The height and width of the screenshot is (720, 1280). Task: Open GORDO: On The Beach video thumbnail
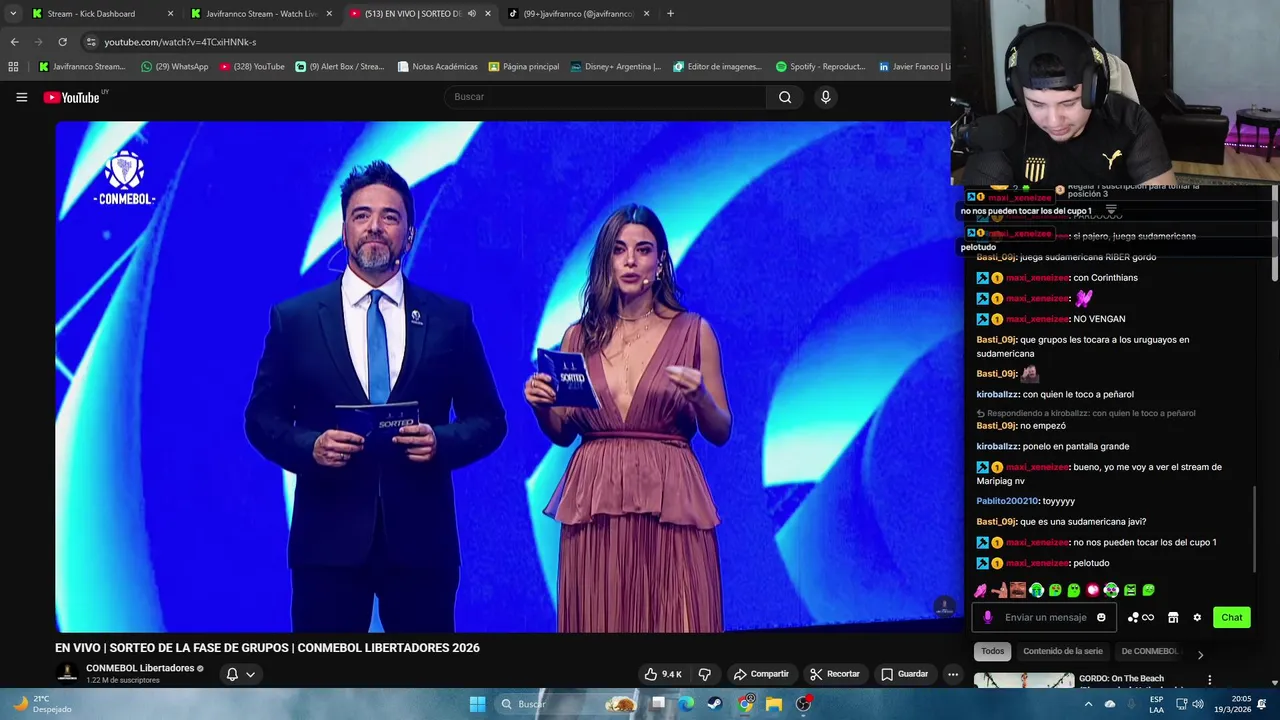pos(1023,681)
